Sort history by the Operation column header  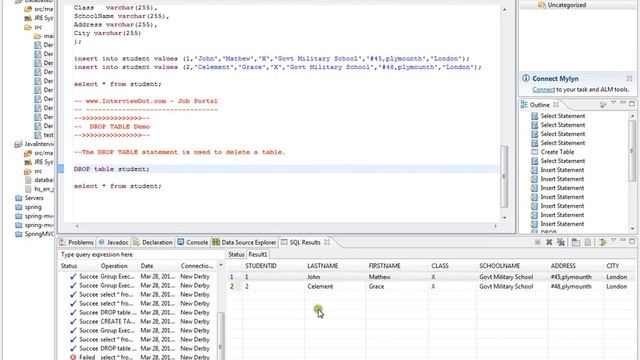(114, 266)
